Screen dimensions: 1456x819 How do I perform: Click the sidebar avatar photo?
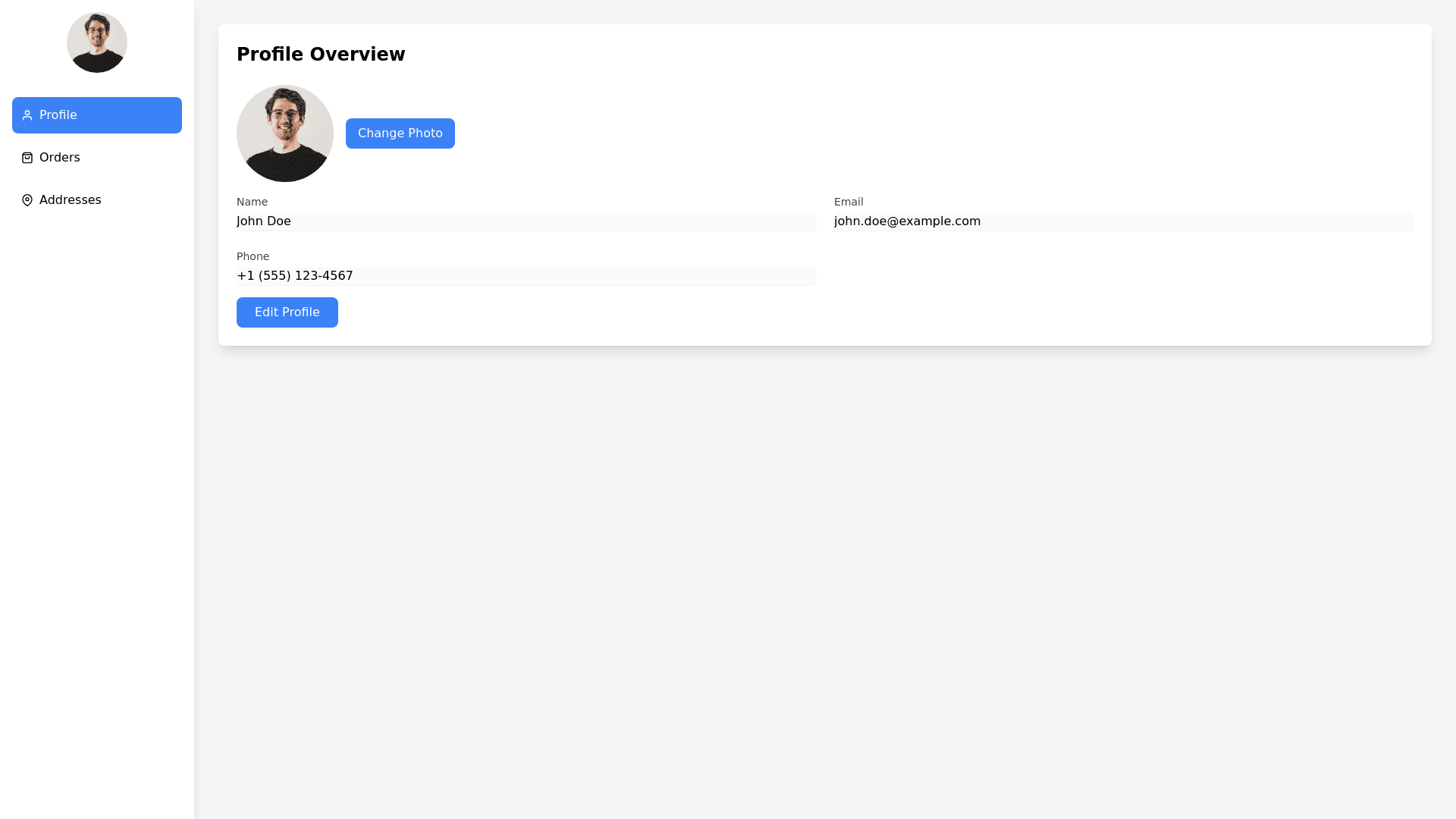tap(97, 42)
